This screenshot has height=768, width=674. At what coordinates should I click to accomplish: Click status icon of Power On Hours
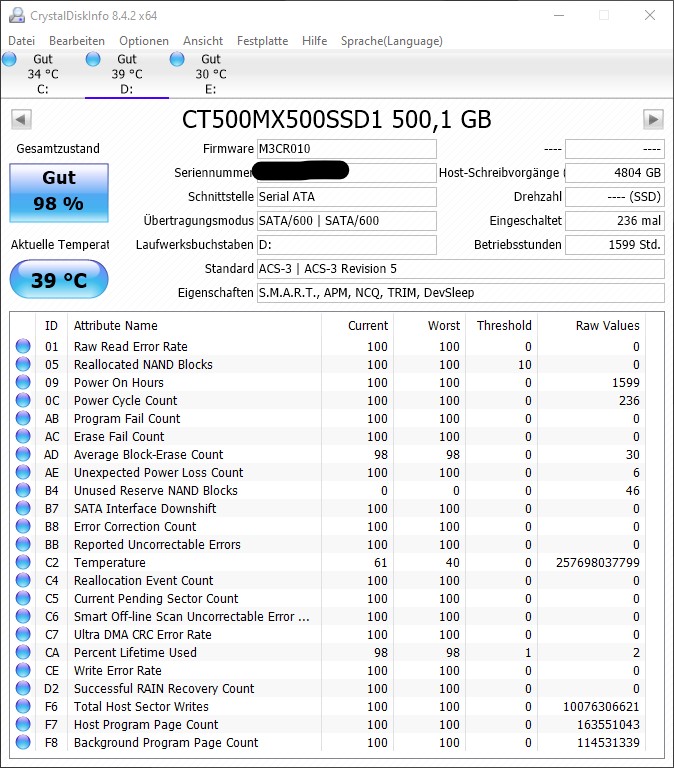coord(23,382)
